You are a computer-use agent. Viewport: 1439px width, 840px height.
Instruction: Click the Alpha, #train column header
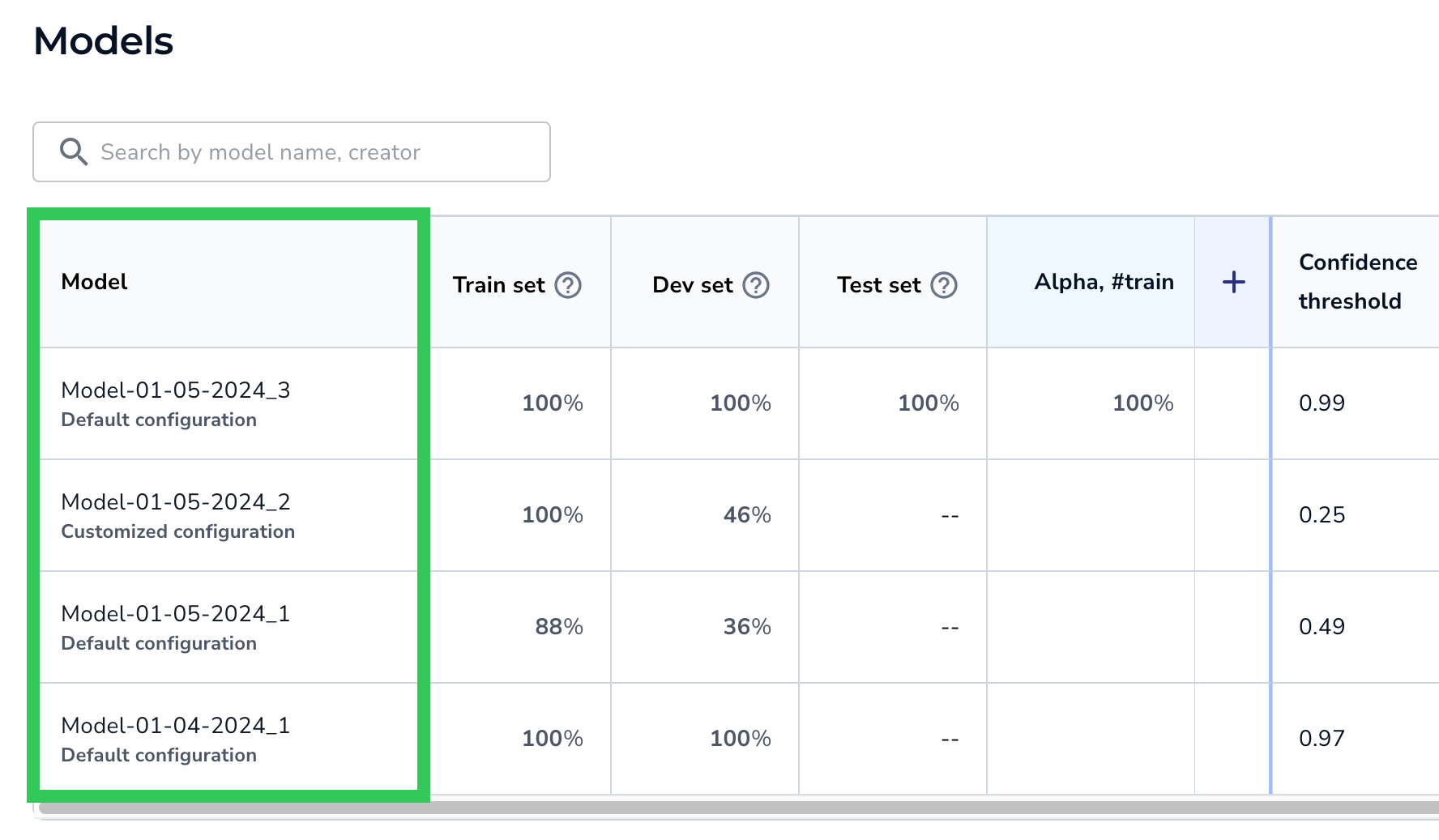1103,282
